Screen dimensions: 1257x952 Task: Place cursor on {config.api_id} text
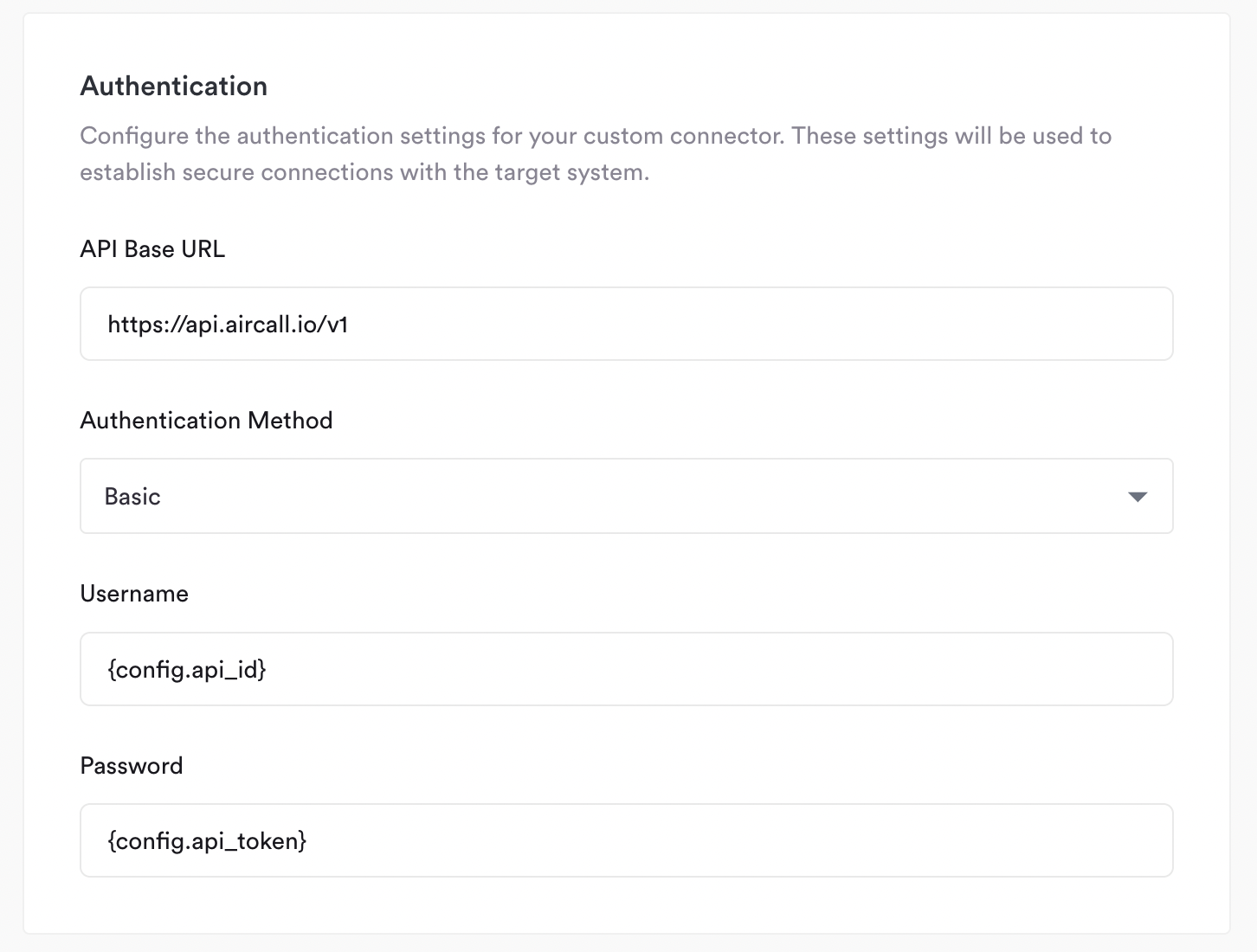[187, 669]
